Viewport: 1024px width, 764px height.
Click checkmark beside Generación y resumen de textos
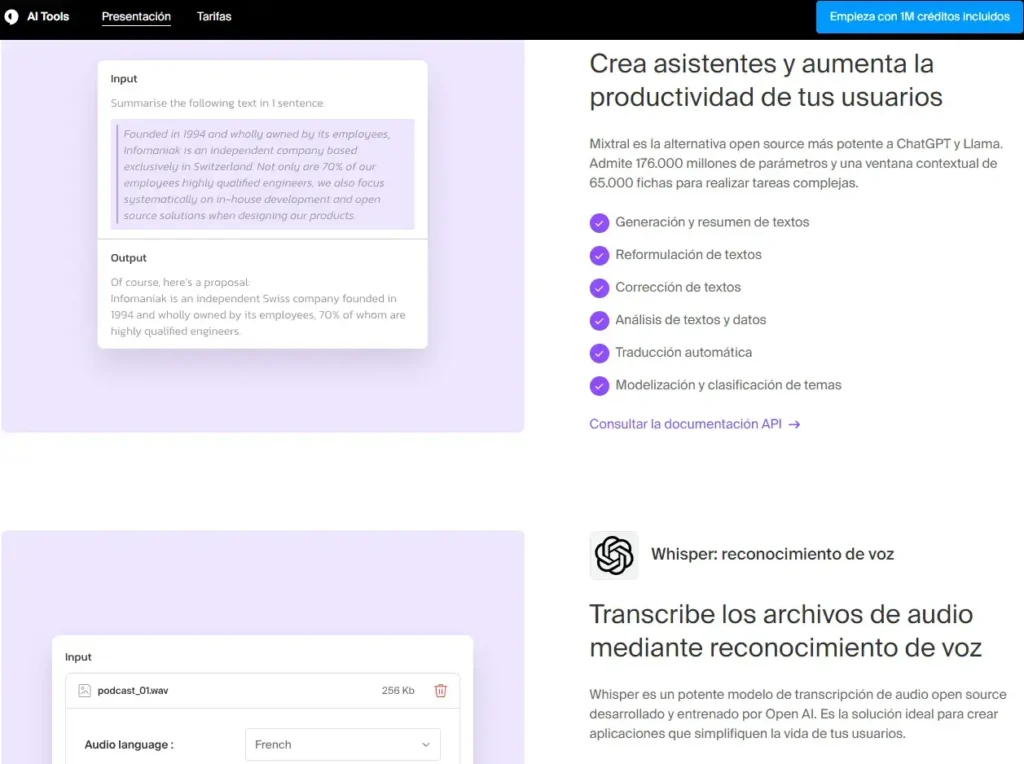coord(599,223)
